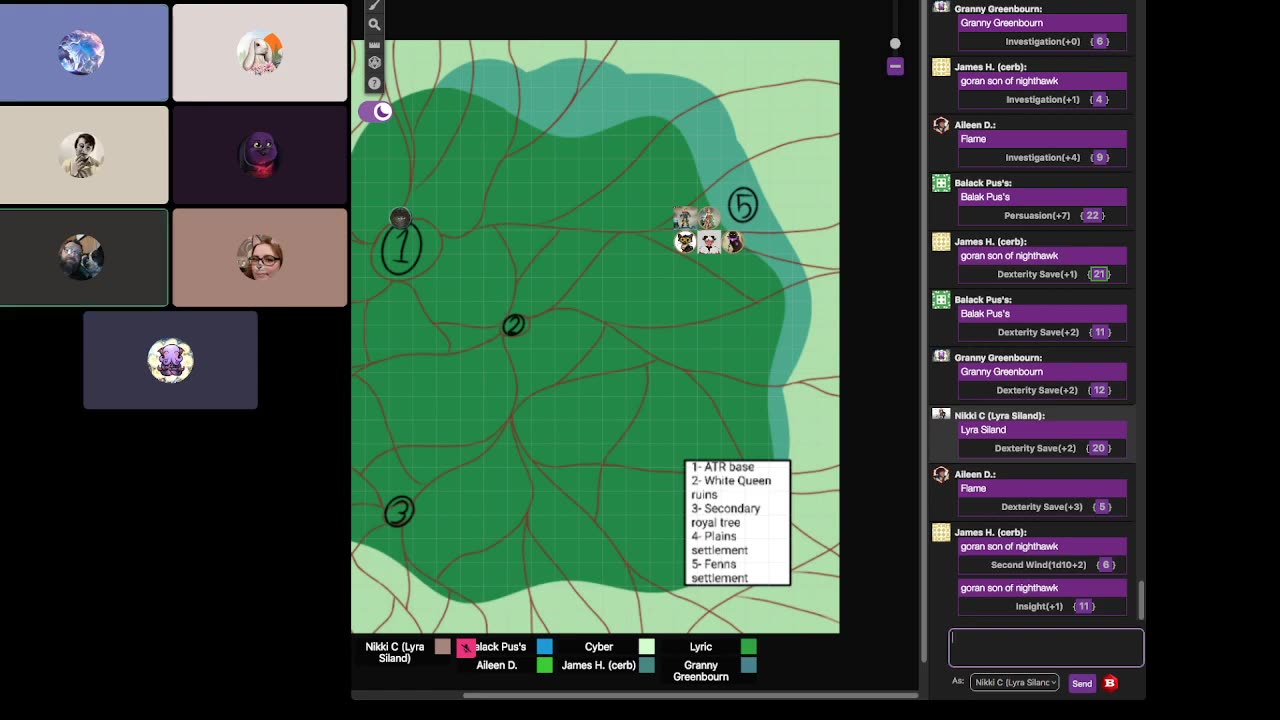Click the purple zoom out minus button
The width and height of the screenshot is (1280, 720).
click(x=895, y=66)
